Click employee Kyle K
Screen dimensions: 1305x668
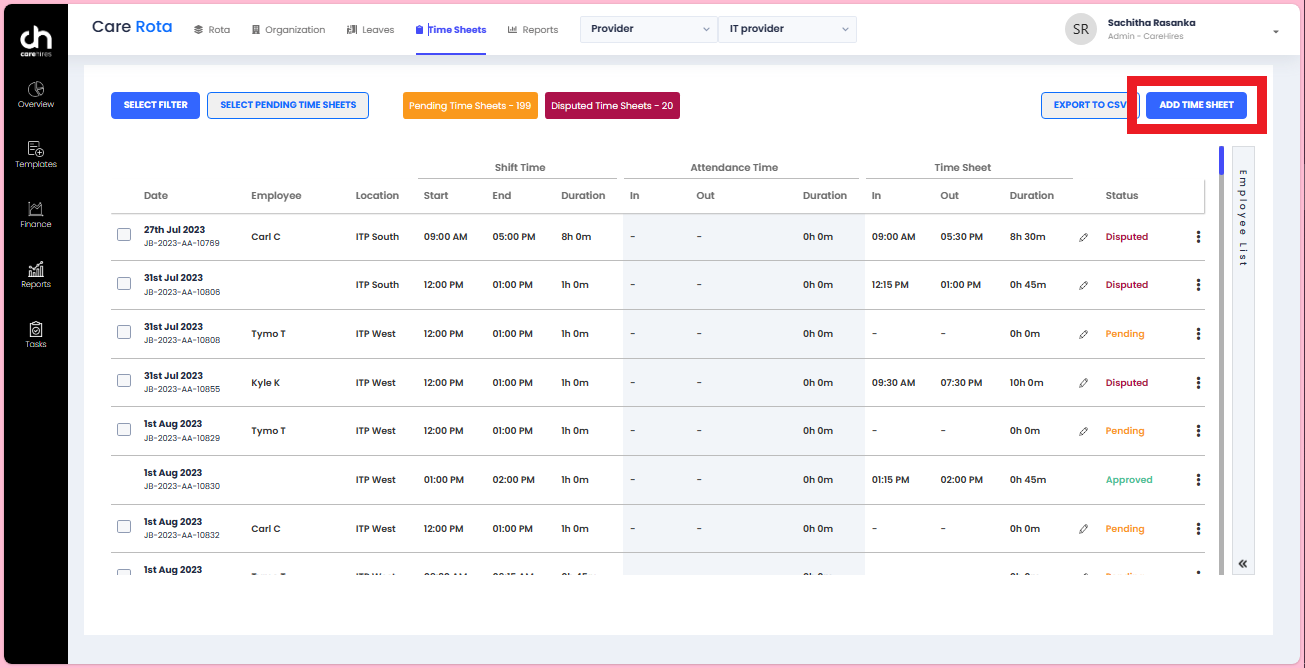click(265, 383)
